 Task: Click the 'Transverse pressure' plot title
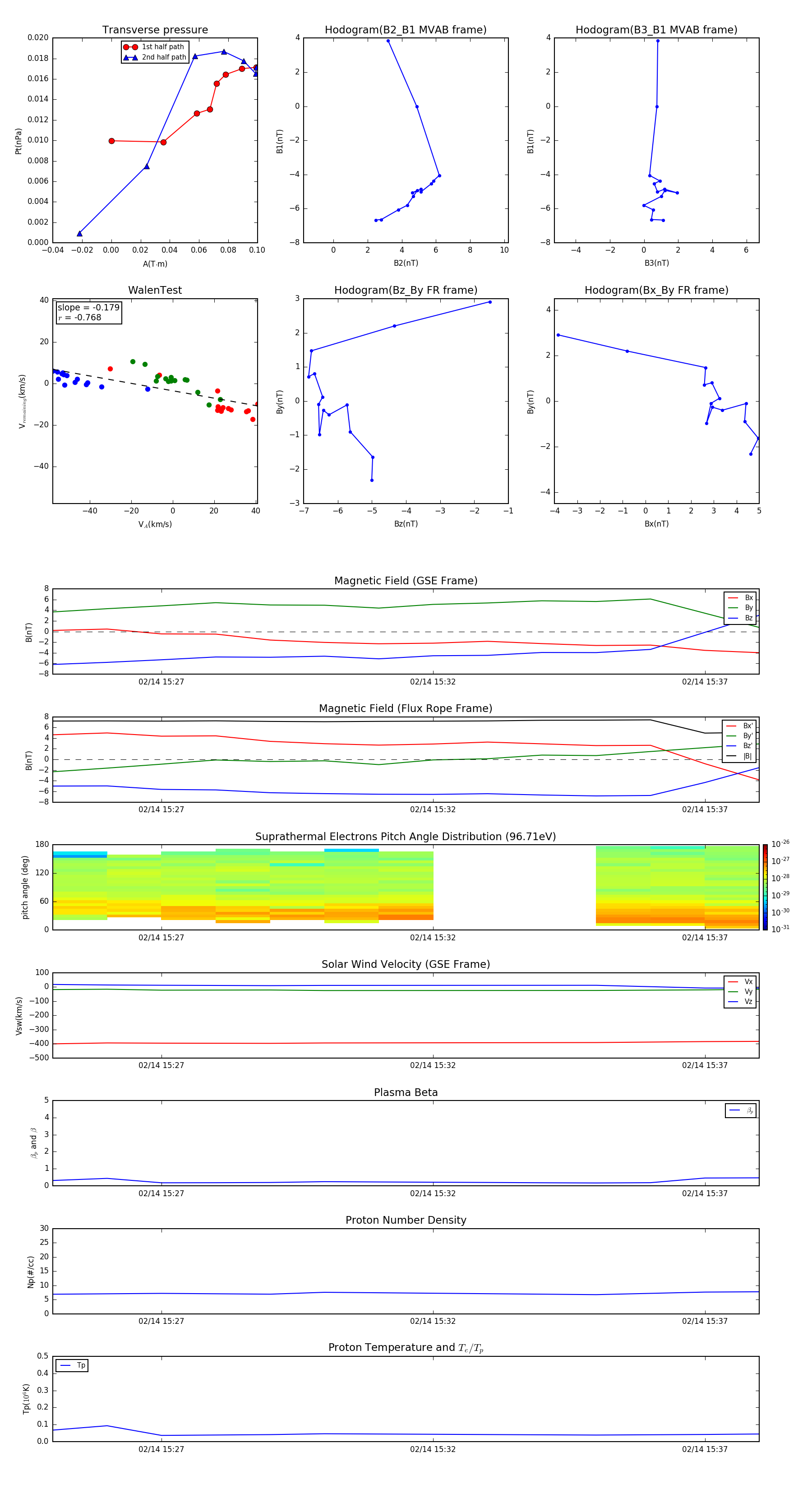155,30
